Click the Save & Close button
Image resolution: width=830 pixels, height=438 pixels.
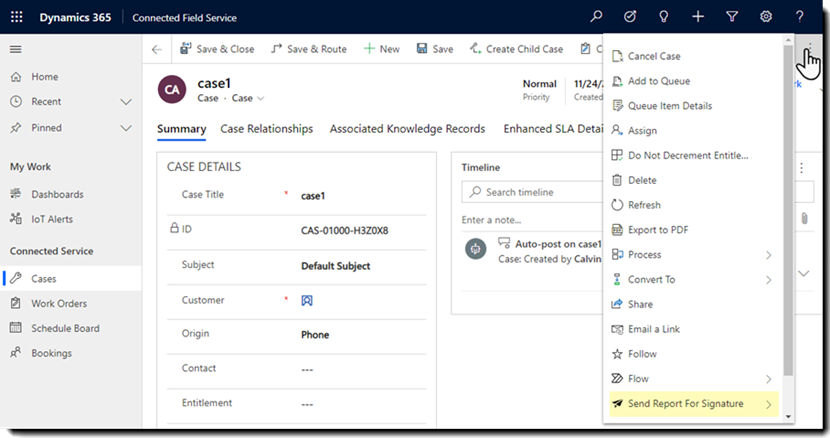click(217, 49)
